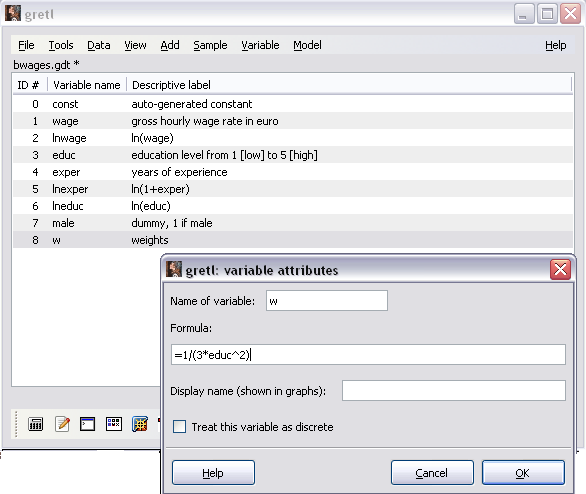Check Treat this variable as discrete
This screenshot has width=586, height=494.
pyautogui.click(x=179, y=426)
